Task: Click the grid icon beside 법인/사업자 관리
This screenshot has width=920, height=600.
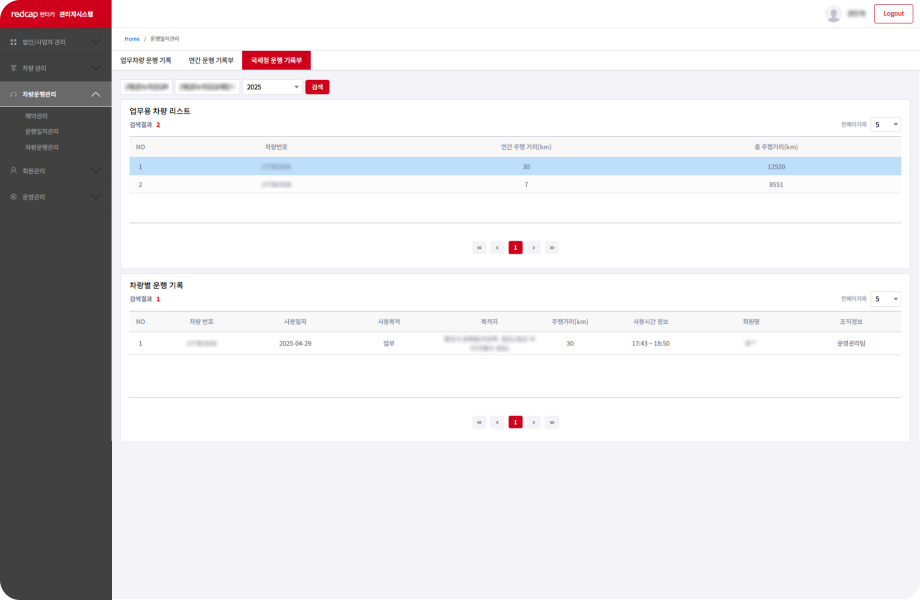Action: click(13, 42)
